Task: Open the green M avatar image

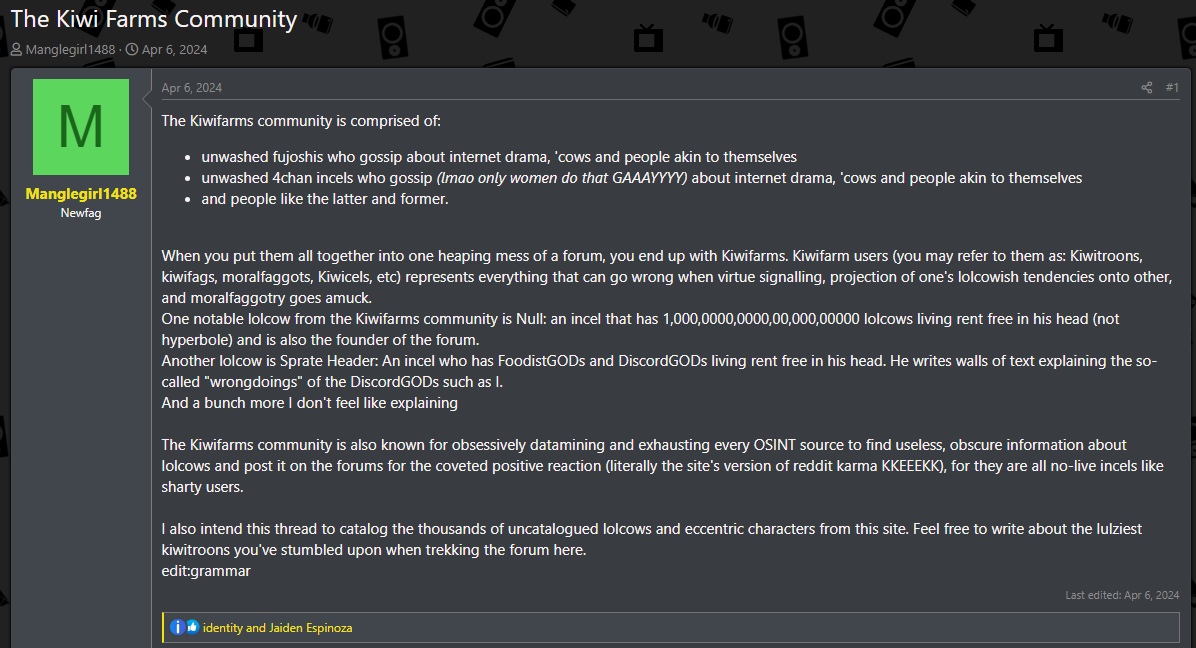Action: pyautogui.click(x=81, y=127)
